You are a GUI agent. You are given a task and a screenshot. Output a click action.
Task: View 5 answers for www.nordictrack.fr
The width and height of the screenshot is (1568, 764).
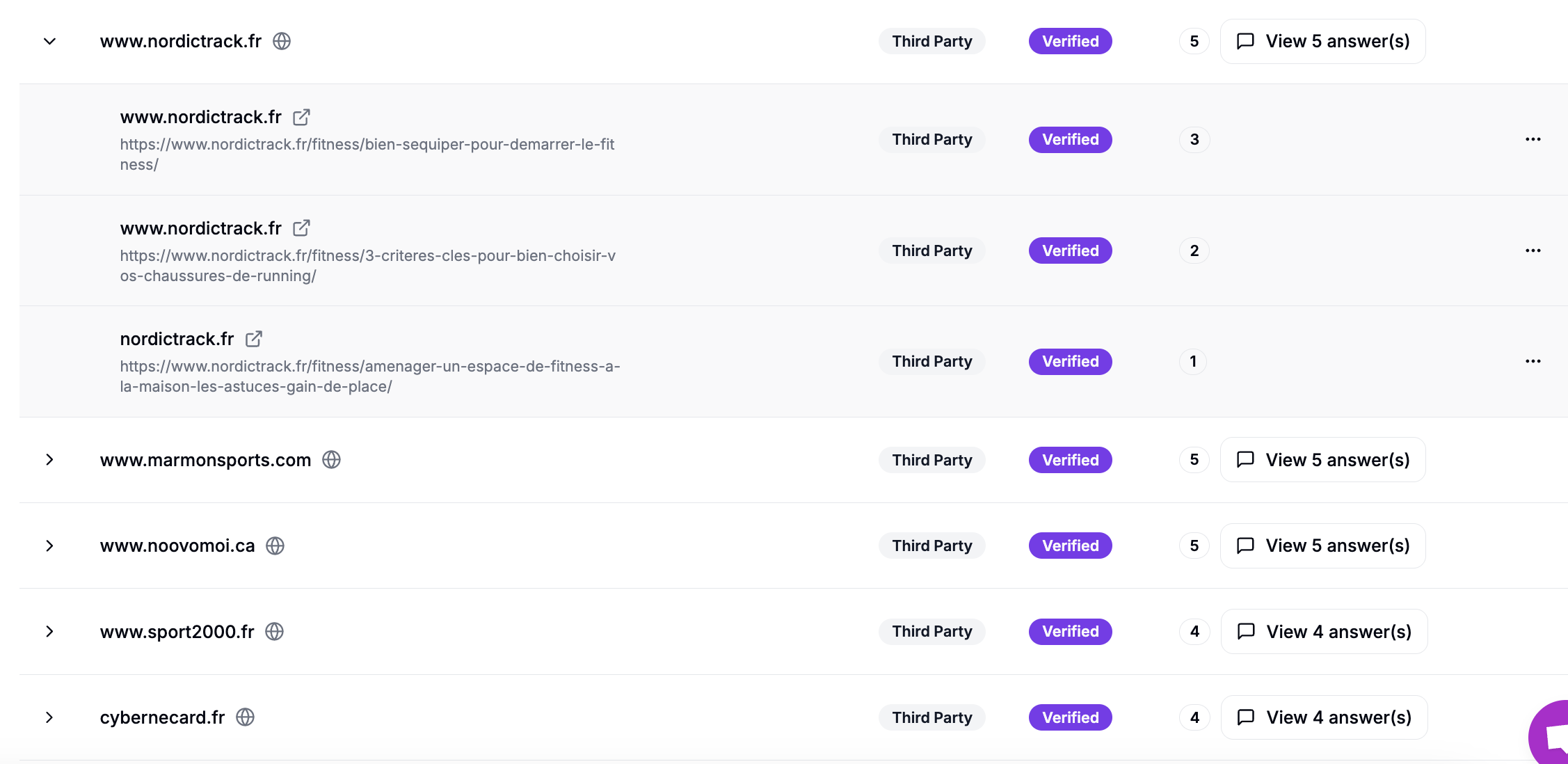[x=1322, y=42]
